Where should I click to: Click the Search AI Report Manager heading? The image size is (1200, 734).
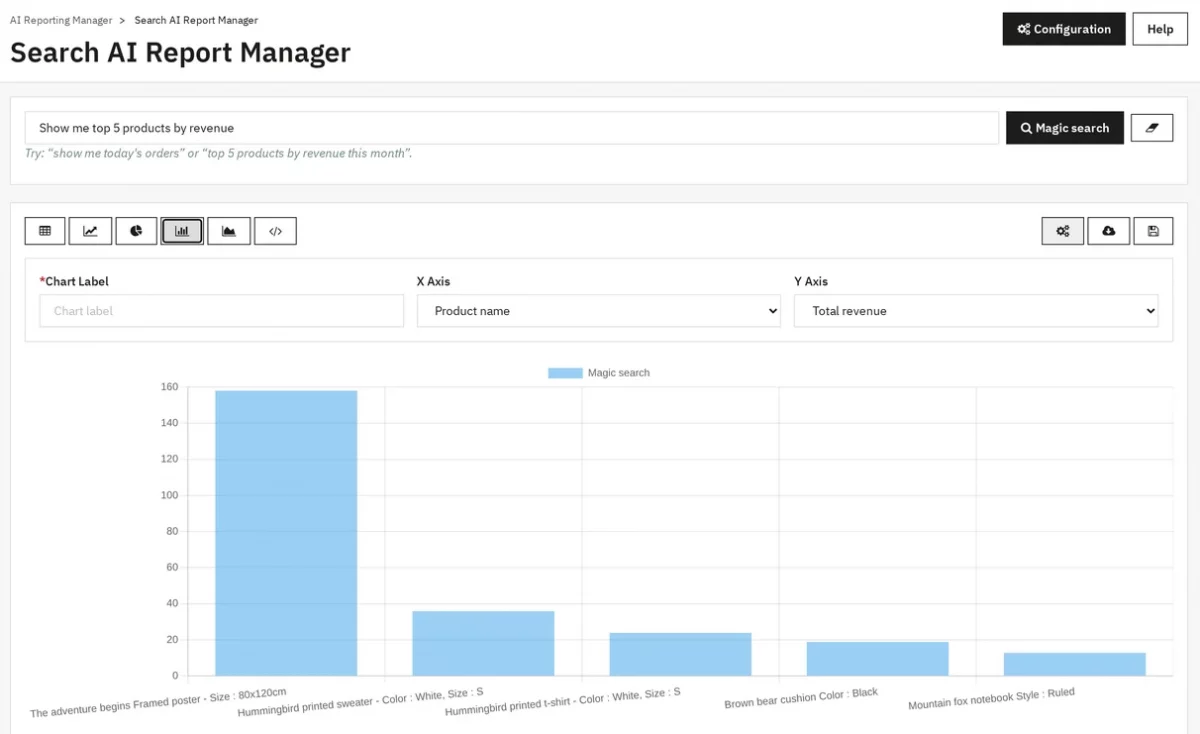click(x=180, y=52)
